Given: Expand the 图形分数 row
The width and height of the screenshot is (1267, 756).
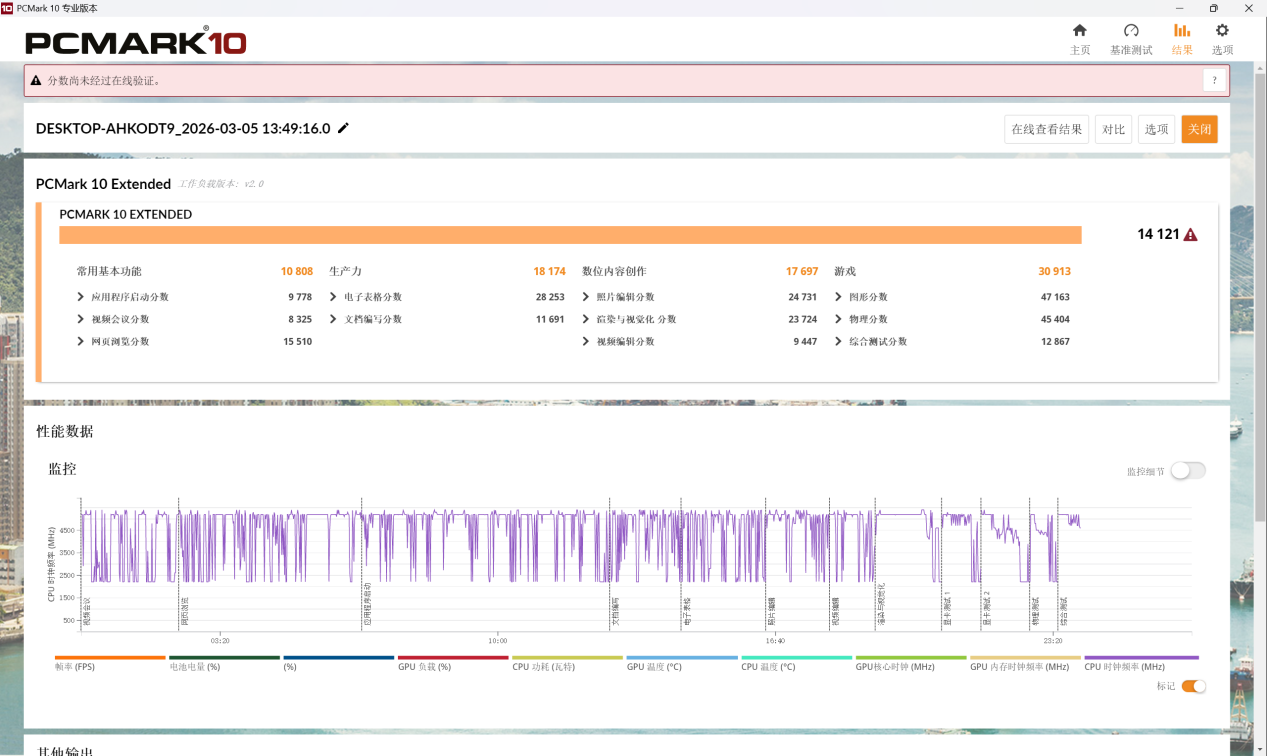Looking at the screenshot, I should [838, 297].
